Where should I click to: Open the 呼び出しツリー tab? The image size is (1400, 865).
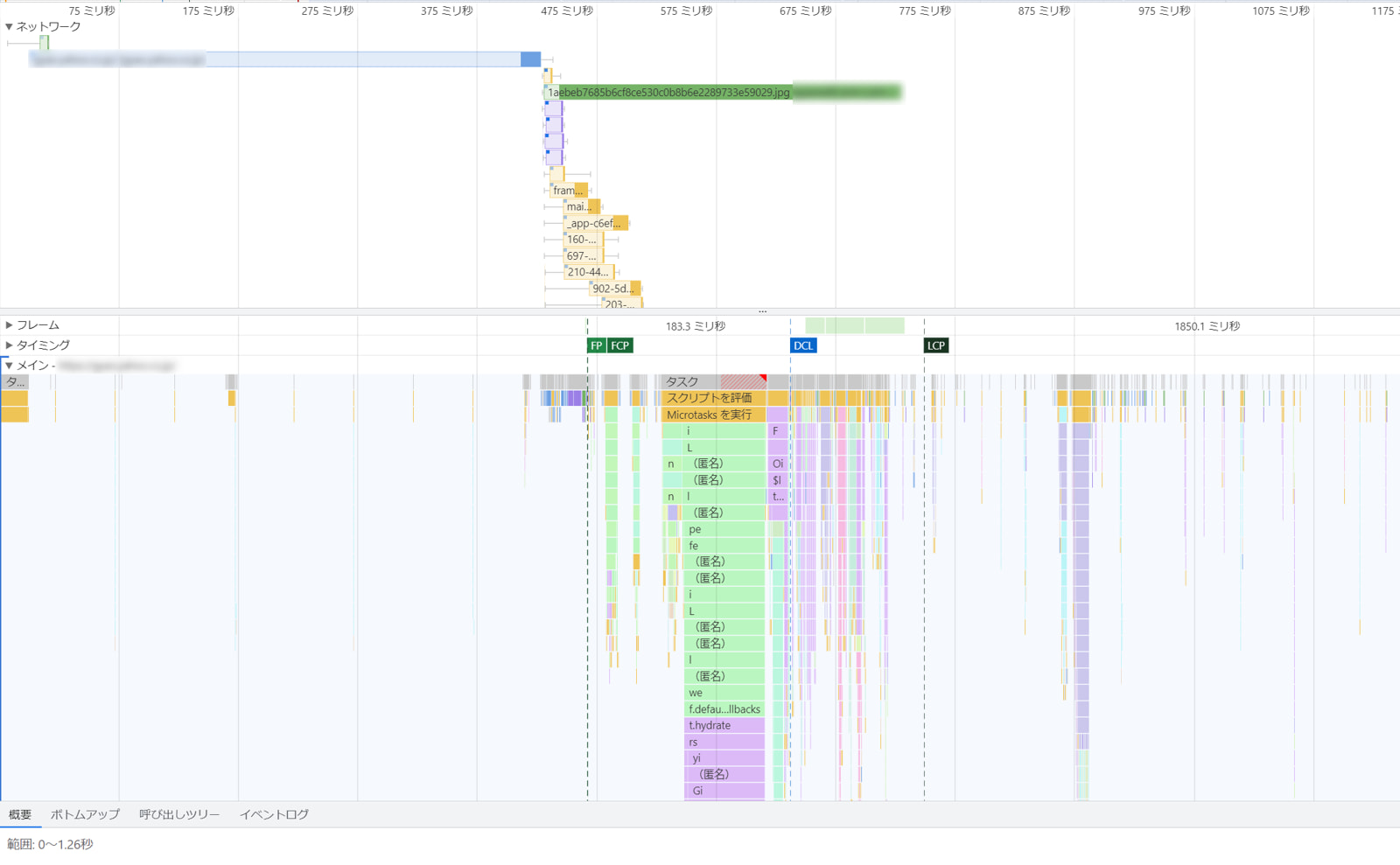click(179, 814)
